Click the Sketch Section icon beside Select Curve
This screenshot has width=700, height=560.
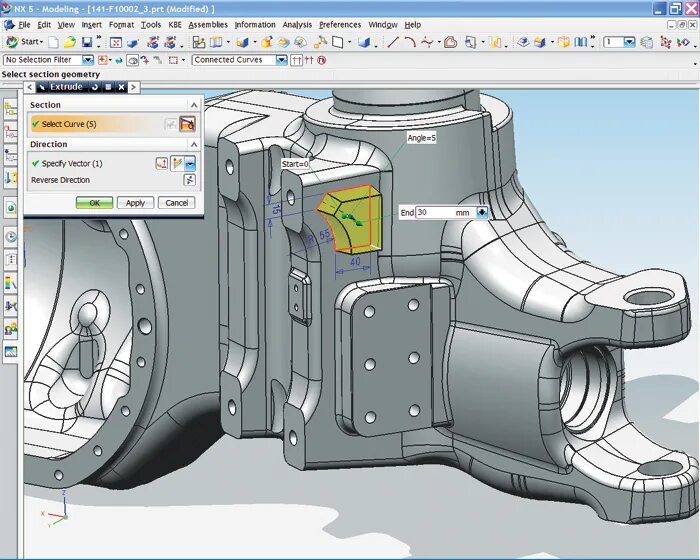tap(188, 124)
